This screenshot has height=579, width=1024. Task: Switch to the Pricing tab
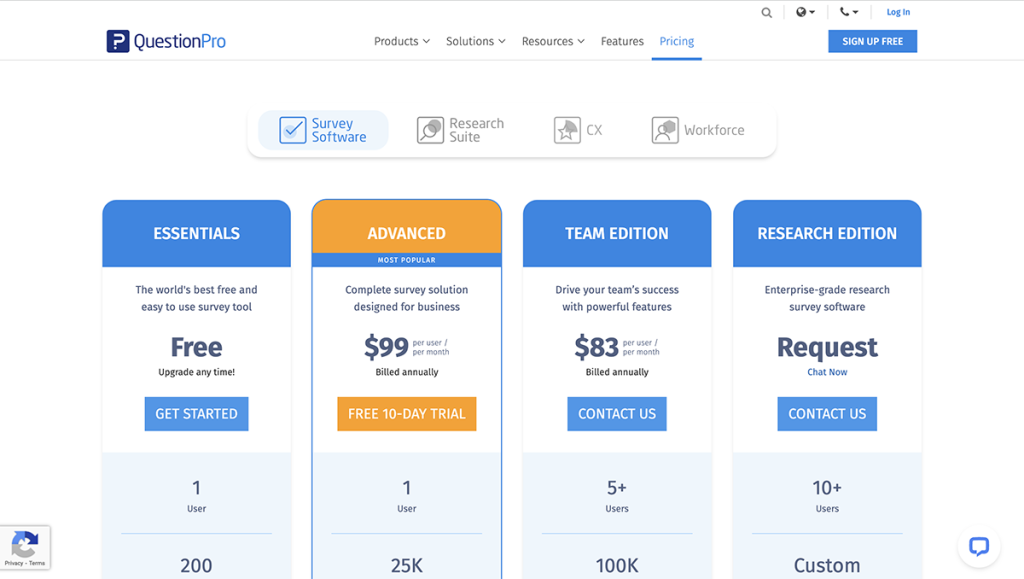[x=676, y=41]
